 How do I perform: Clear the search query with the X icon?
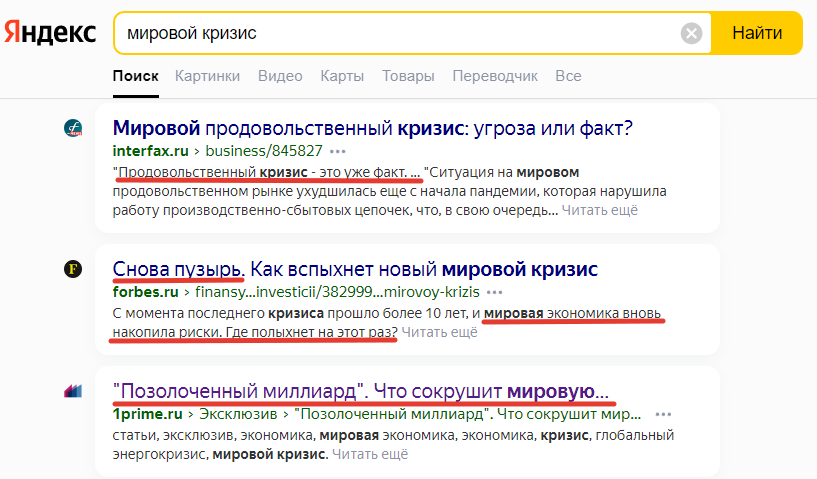pyautogui.click(x=691, y=34)
